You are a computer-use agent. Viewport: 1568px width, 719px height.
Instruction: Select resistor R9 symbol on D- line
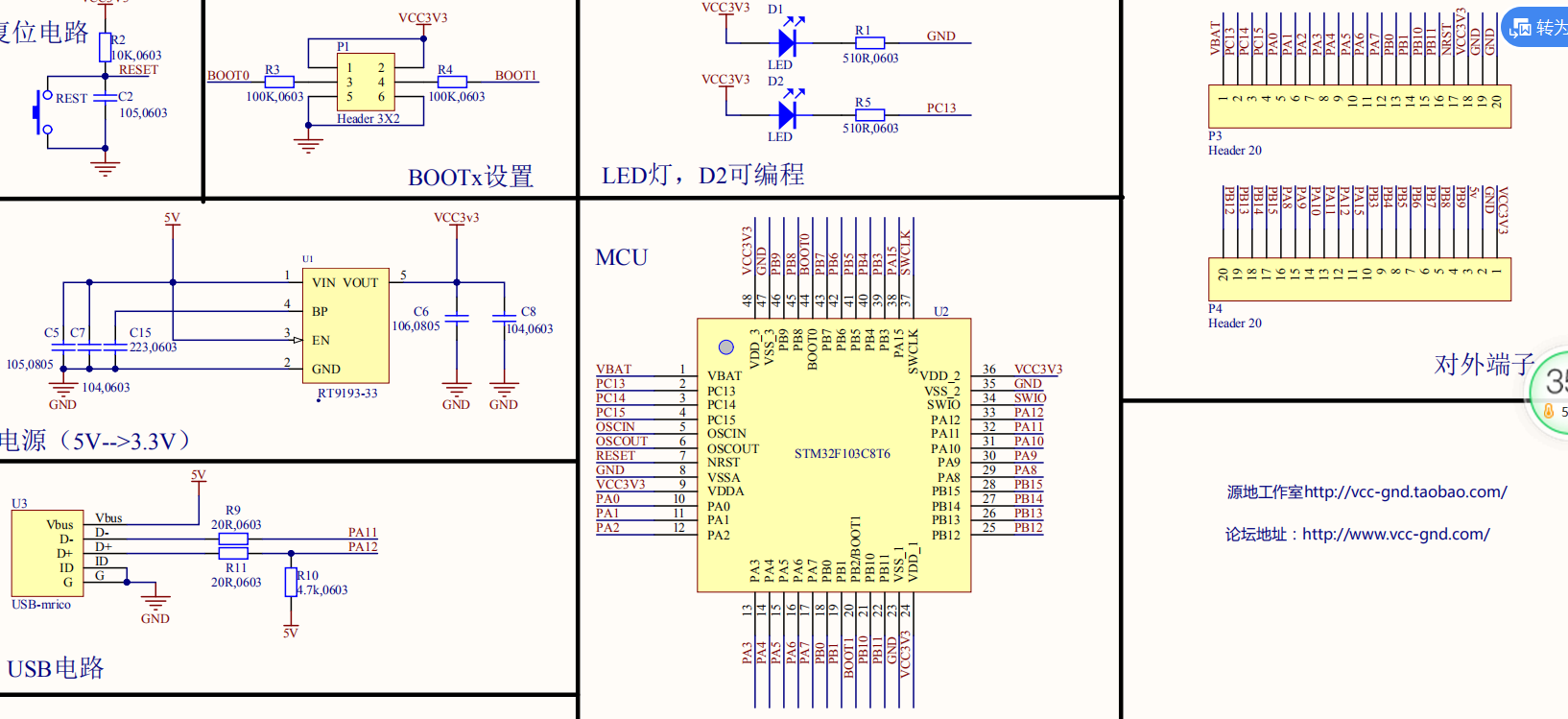pos(233,539)
